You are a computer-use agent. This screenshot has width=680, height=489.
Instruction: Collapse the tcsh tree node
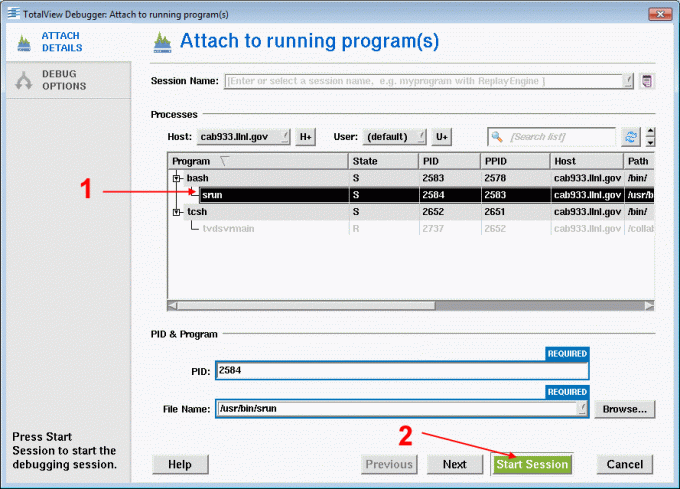(176, 212)
